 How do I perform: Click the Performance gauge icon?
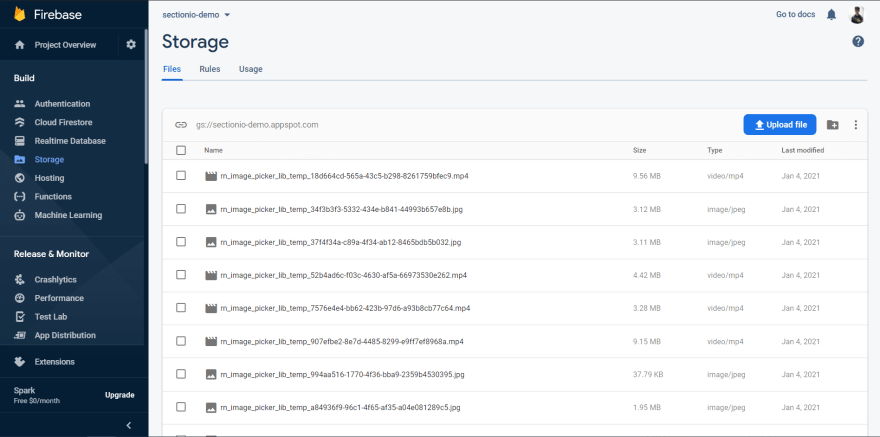point(20,298)
